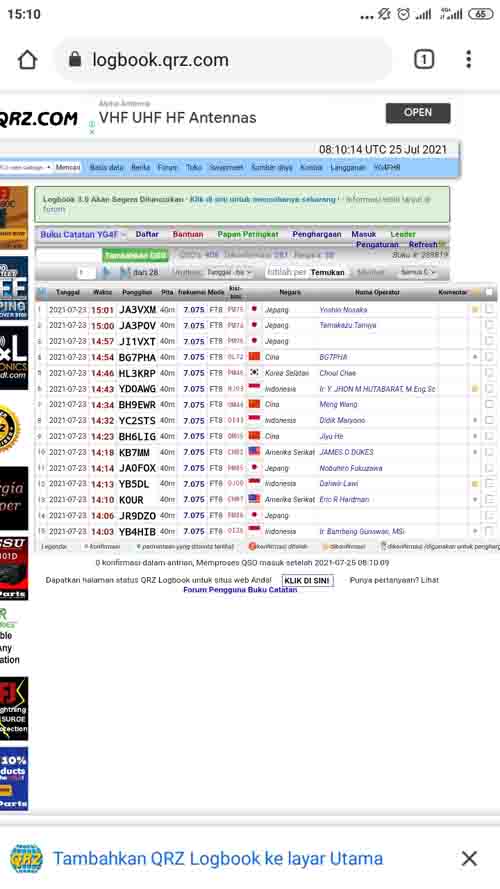Check the box for YC2STS row
Image resolution: width=500 pixels, height=889 pixels.
point(489,420)
